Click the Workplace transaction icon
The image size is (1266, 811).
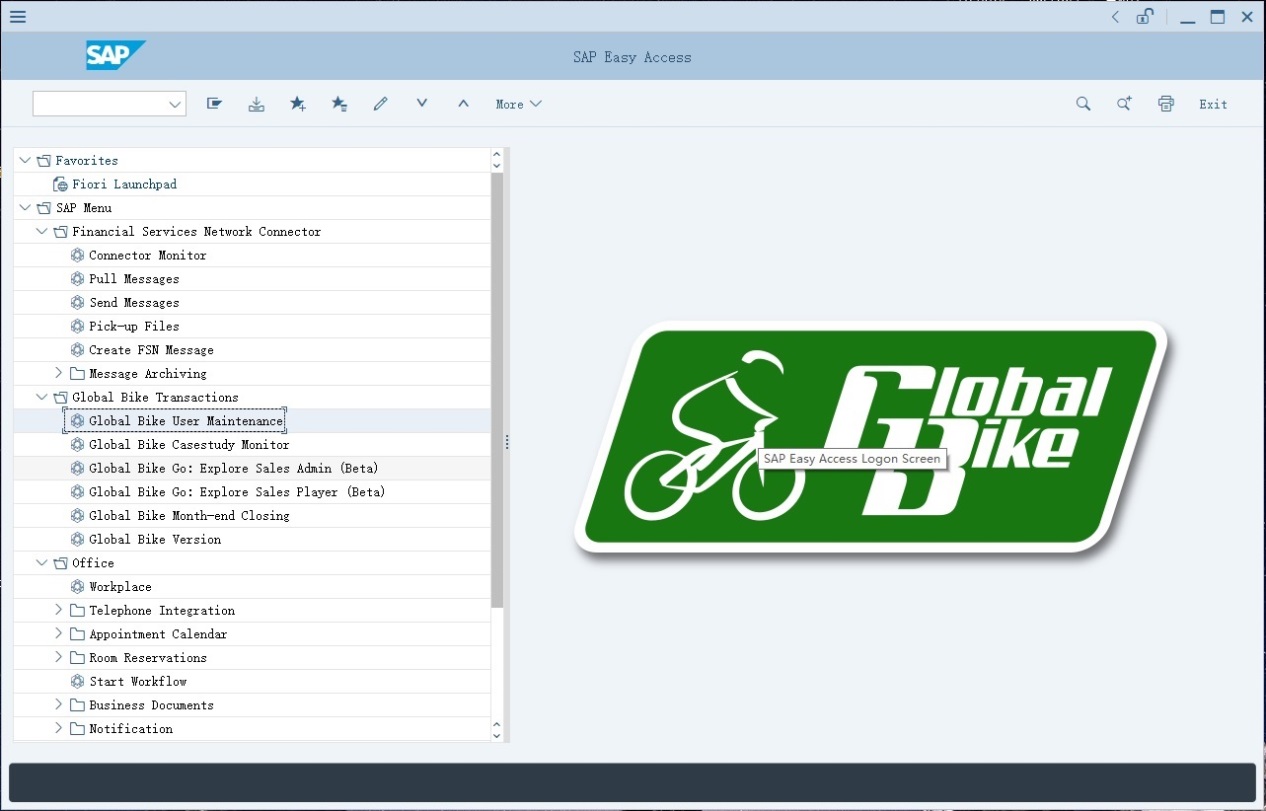pos(78,587)
